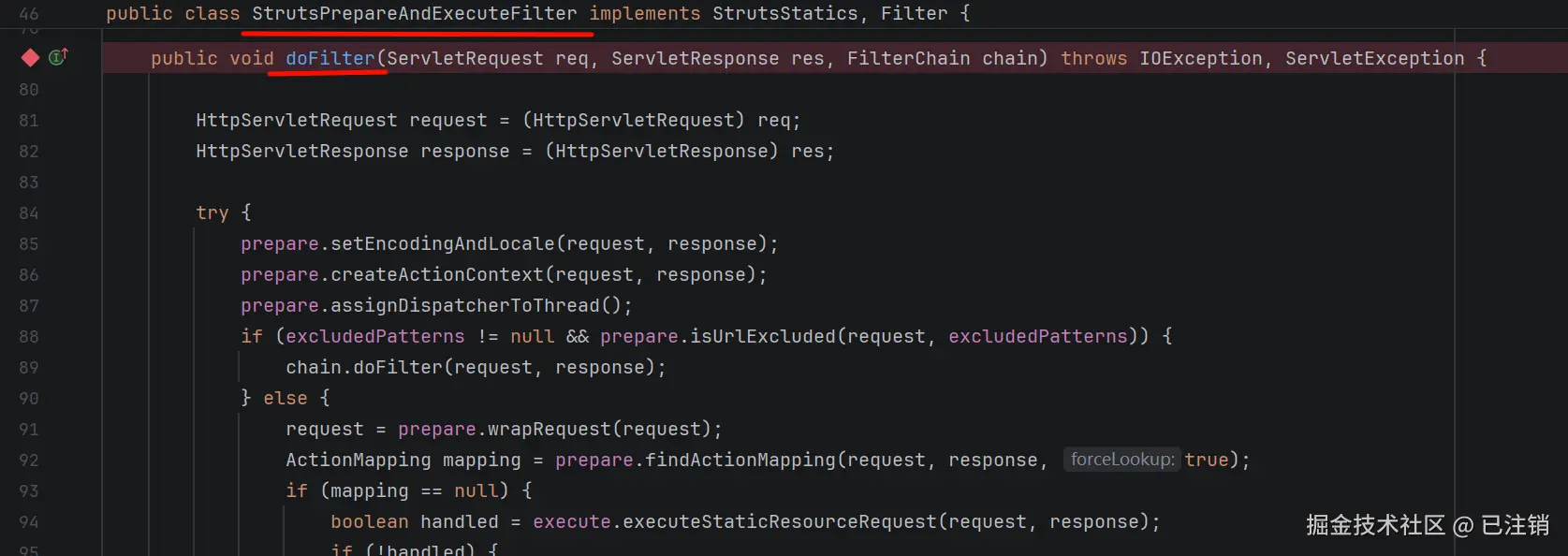Click the StrutsPrepareAndExecuteFilter class name
This screenshot has height=556, width=1568.
[x=415, y=13]
